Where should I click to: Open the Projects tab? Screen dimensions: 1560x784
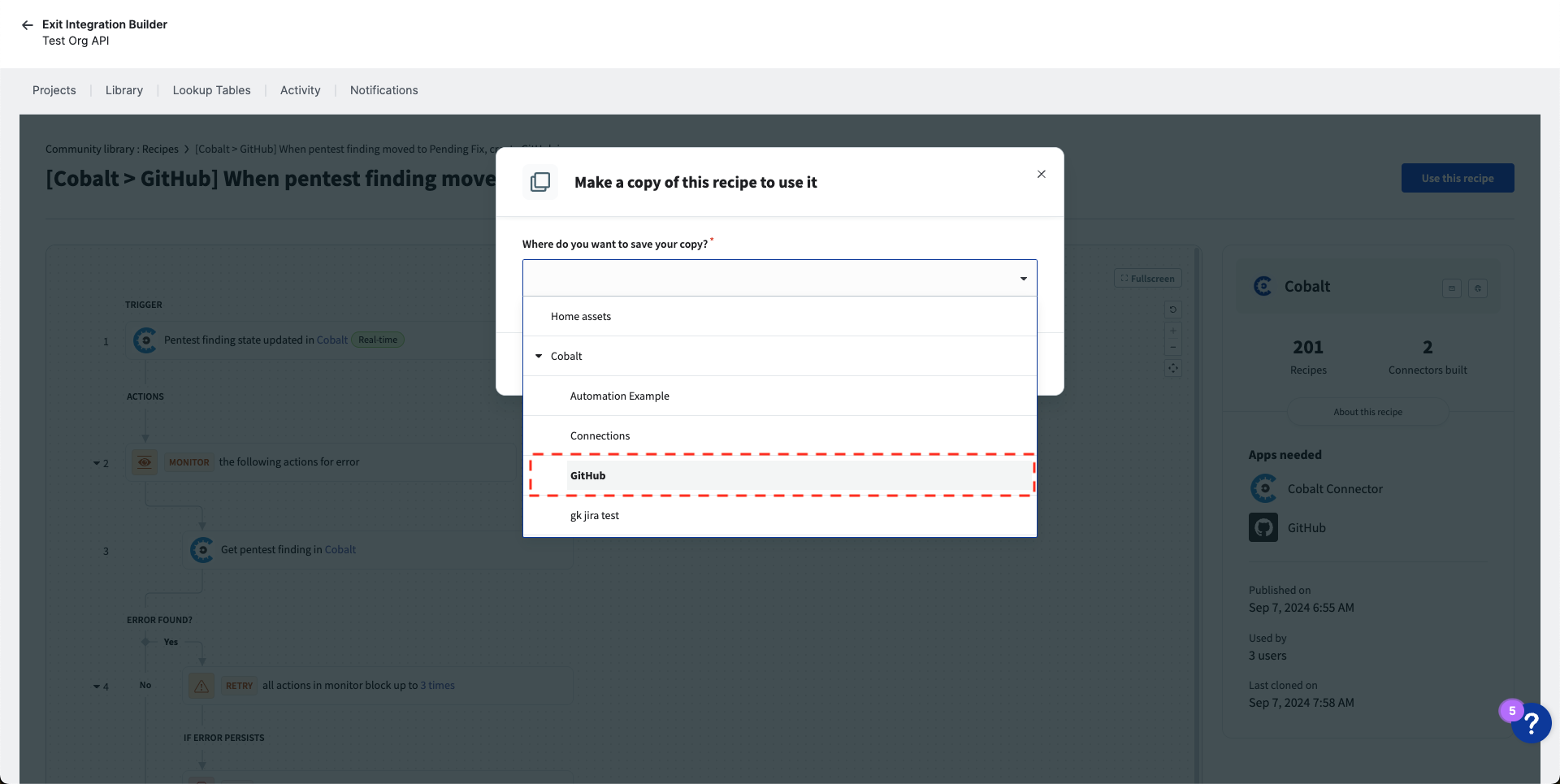click(54, 90)
